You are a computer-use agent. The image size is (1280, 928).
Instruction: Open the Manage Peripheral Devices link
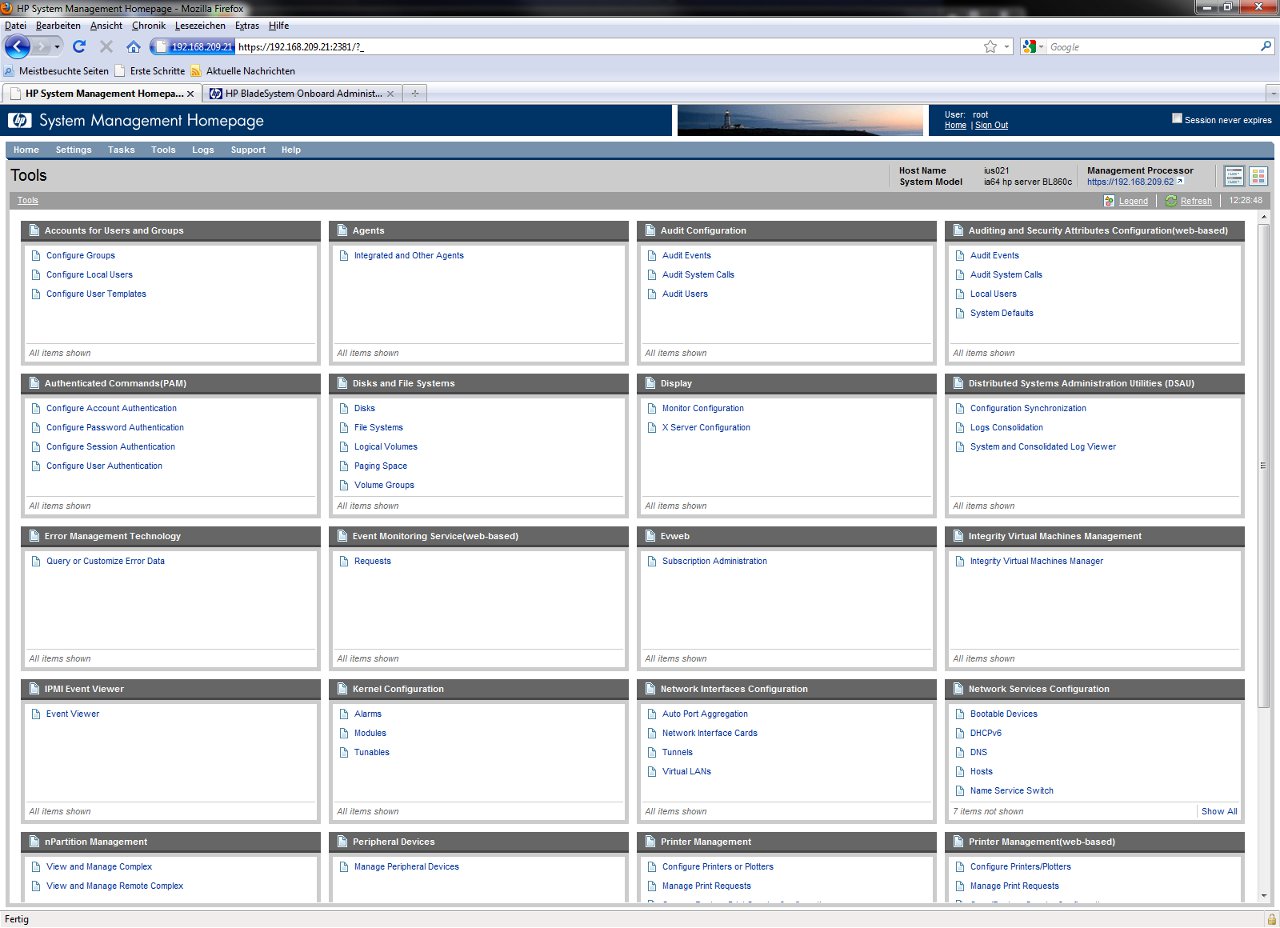[x=406, y=867]
